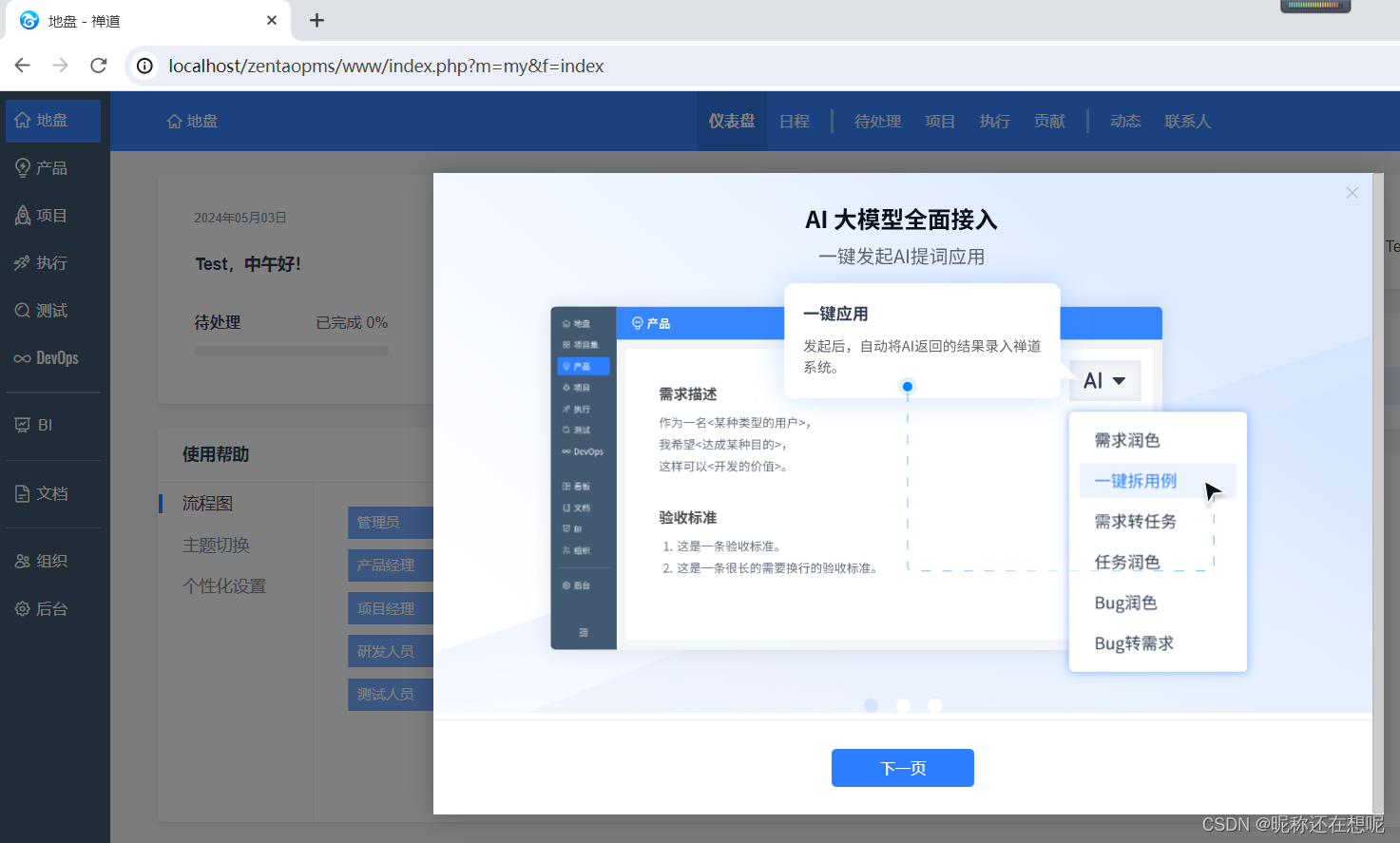Choose Bug转需求 in AI menu
Image resolution: width=1400 pixels, height=843 pixels.
pyautogui.click(x=1134, y=643)
